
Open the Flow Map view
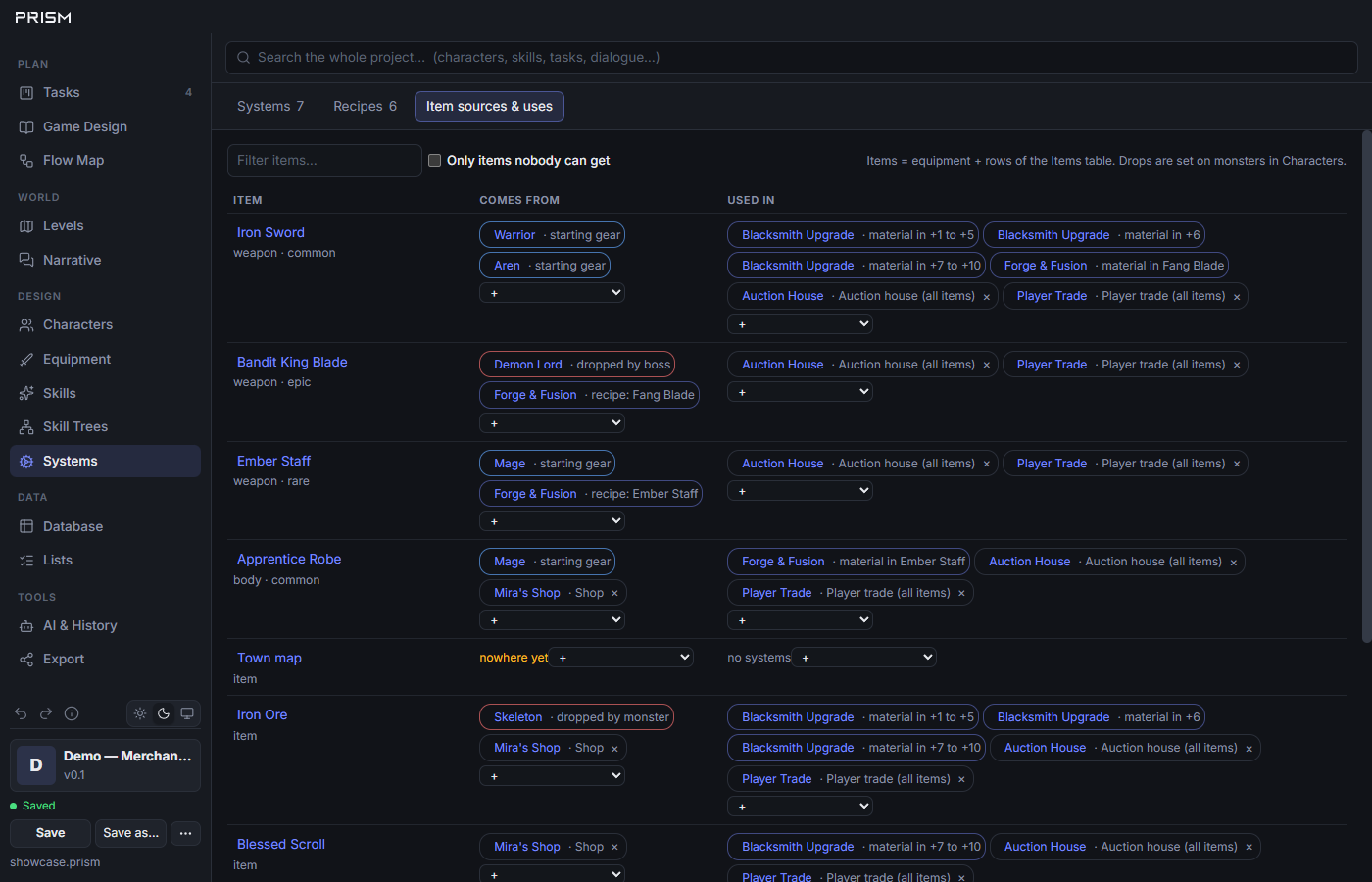pyautogui.click(x=105, y=160)
